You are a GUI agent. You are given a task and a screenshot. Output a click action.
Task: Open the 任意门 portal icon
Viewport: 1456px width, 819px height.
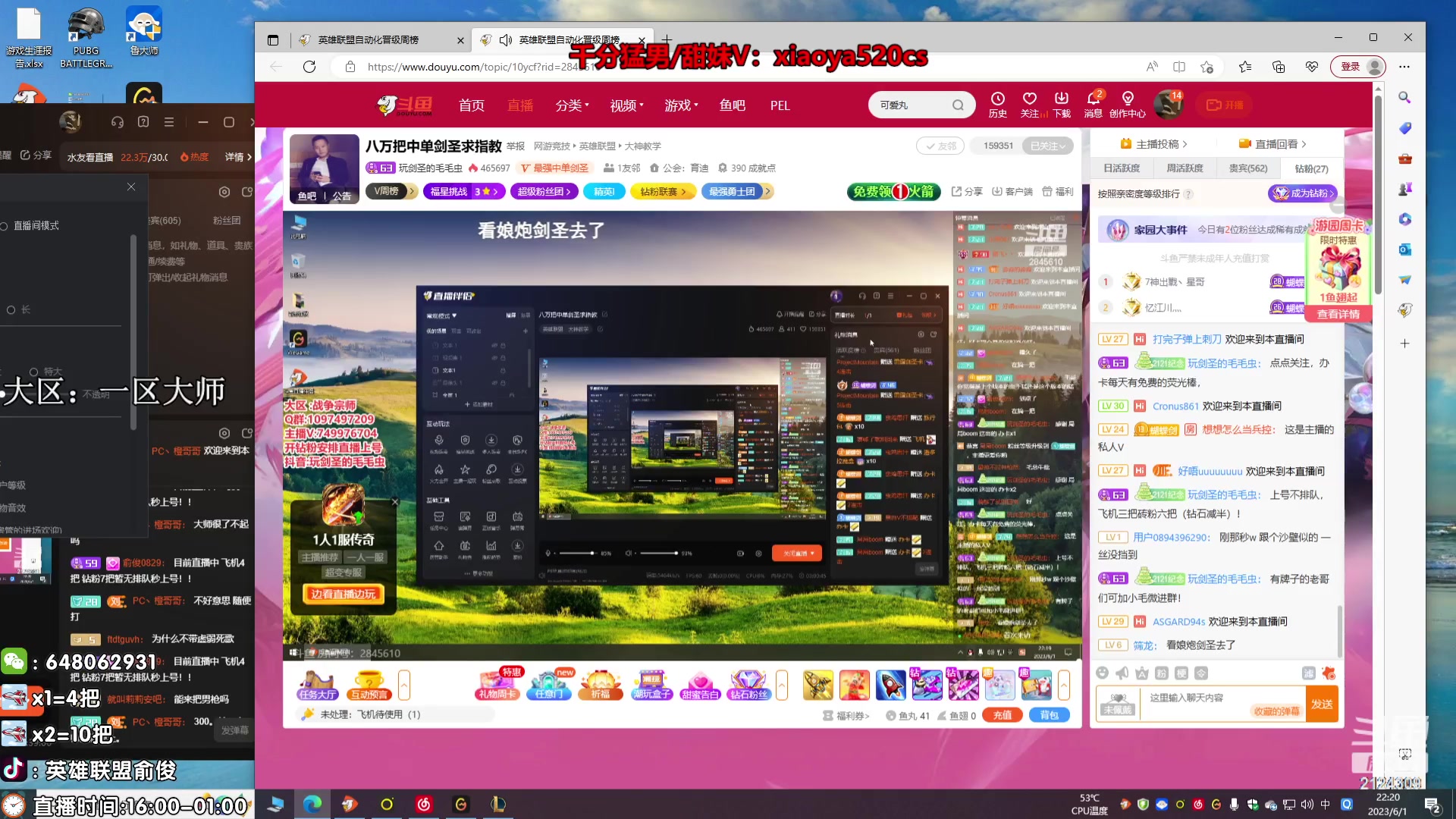pyautogui.click(x=549, y=685)
